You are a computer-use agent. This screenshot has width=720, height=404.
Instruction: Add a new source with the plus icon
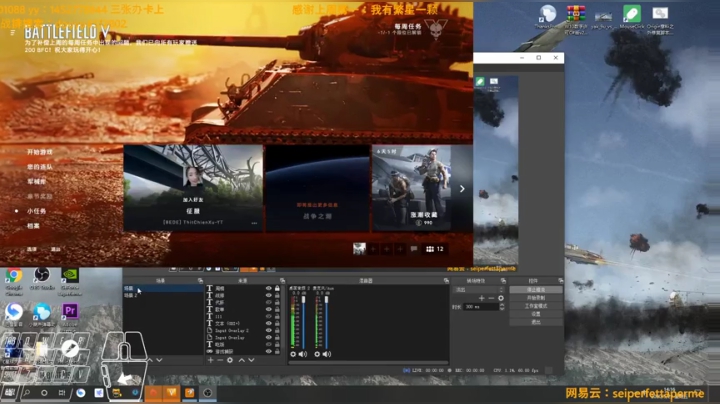tap(210, 360)
